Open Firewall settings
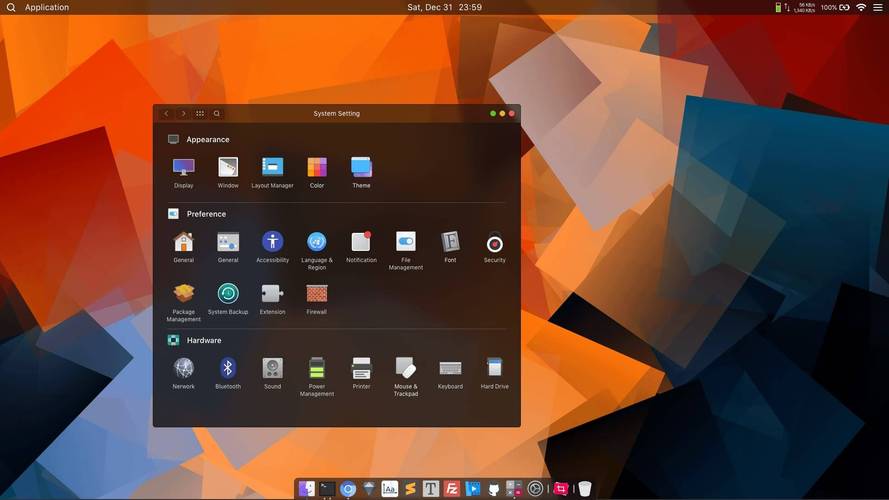 (316, 299)
